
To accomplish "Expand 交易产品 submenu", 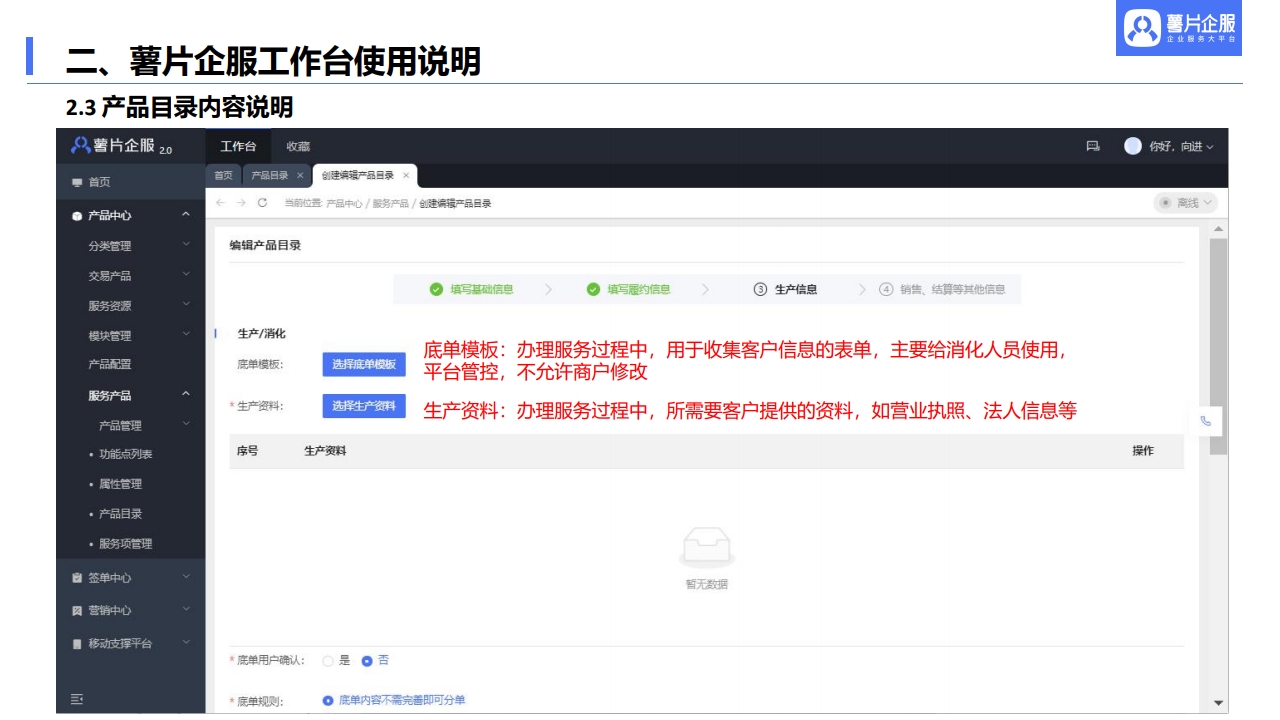I will [186, 275].
